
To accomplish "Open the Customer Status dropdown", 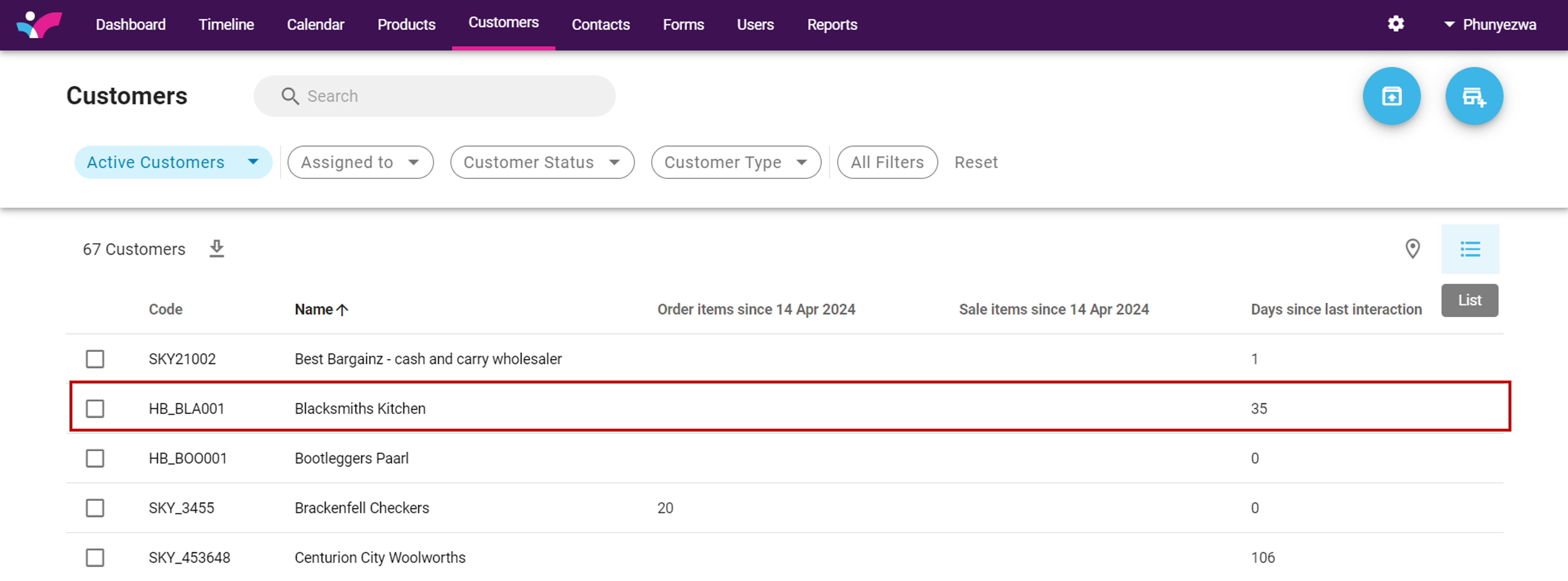I will click(542, 163).
